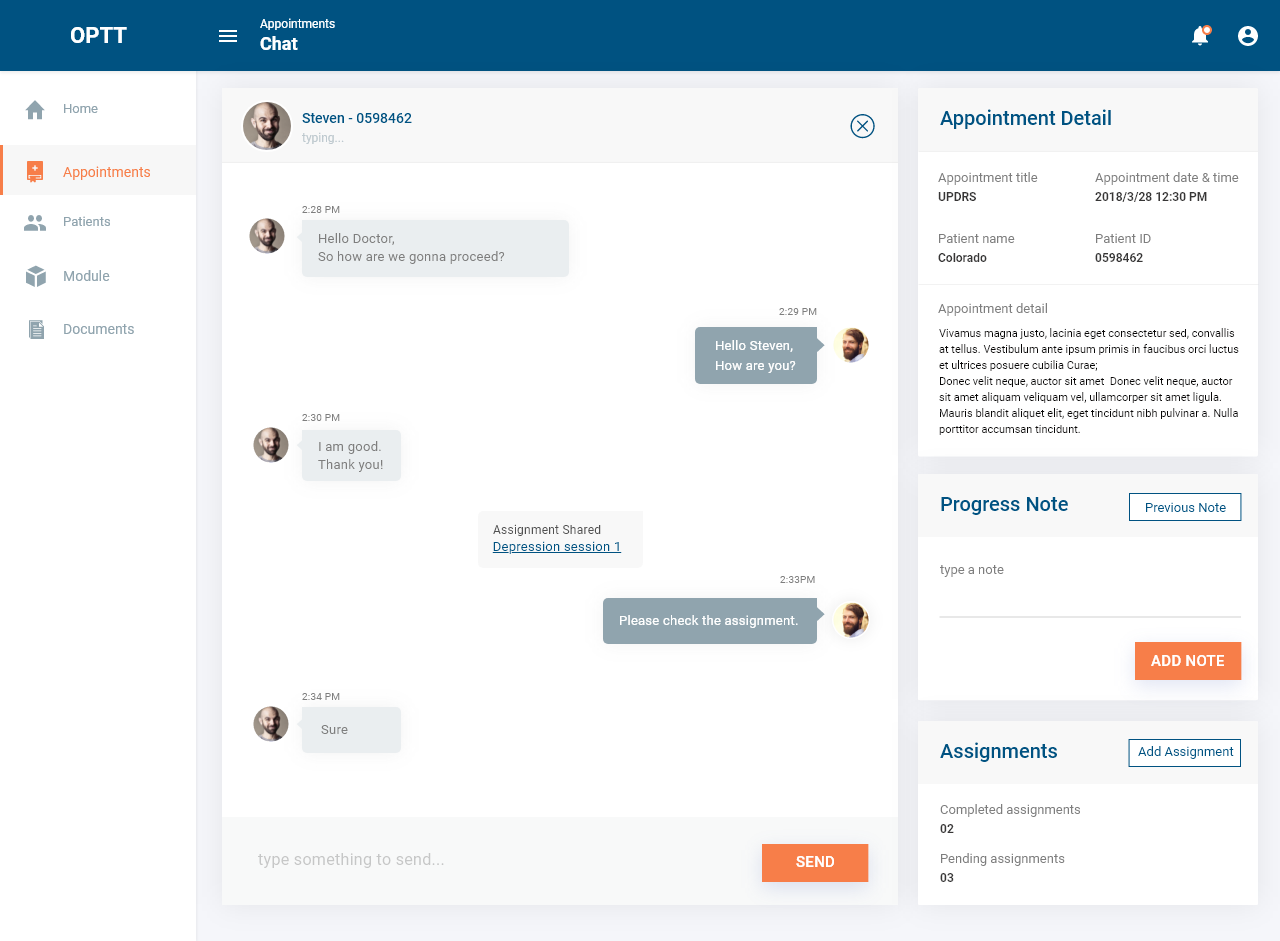Click the Patients people icon
Screen dimensions: 1280x941
(x=35, y=223)
